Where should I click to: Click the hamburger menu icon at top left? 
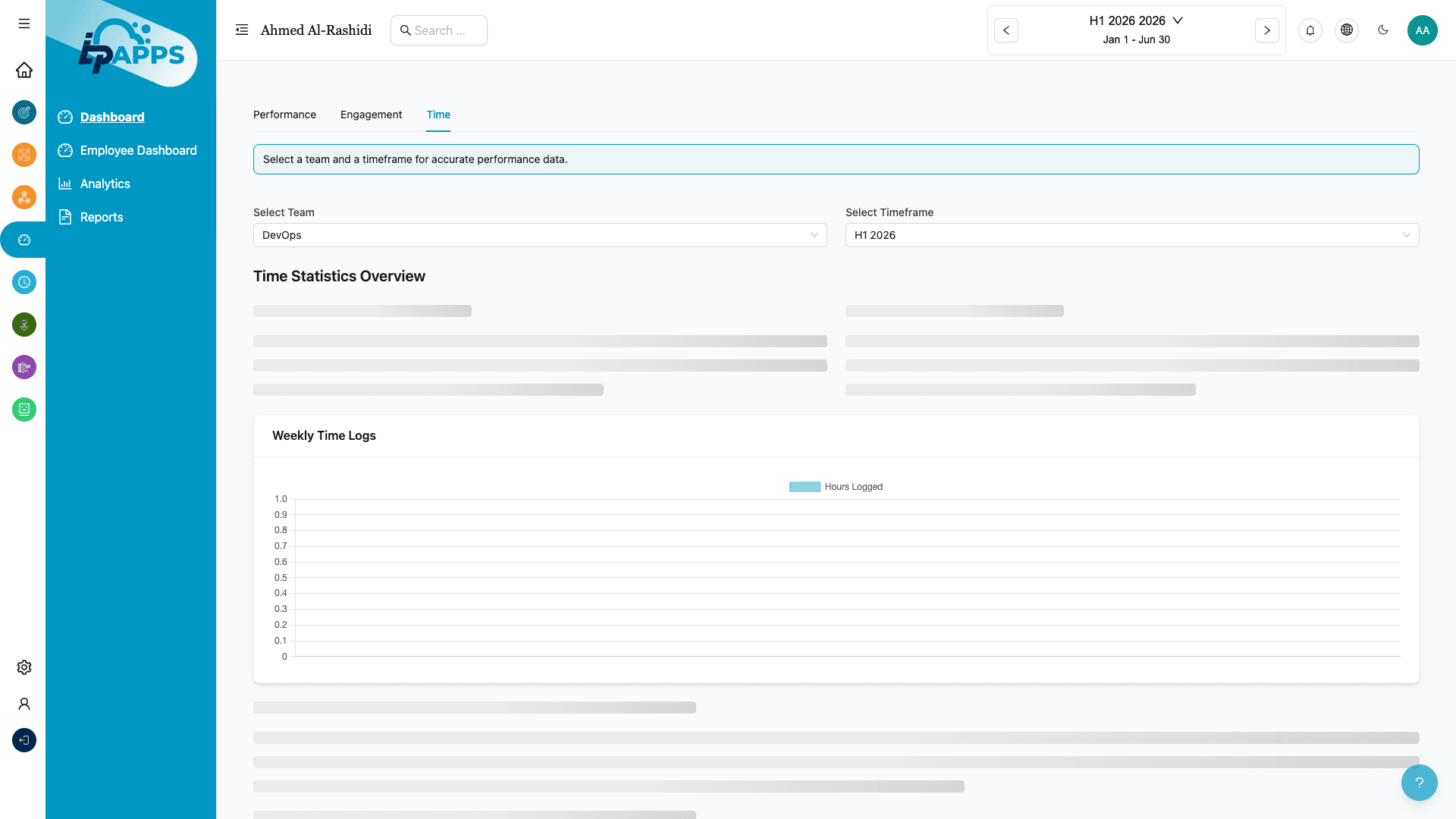point(24,24)
